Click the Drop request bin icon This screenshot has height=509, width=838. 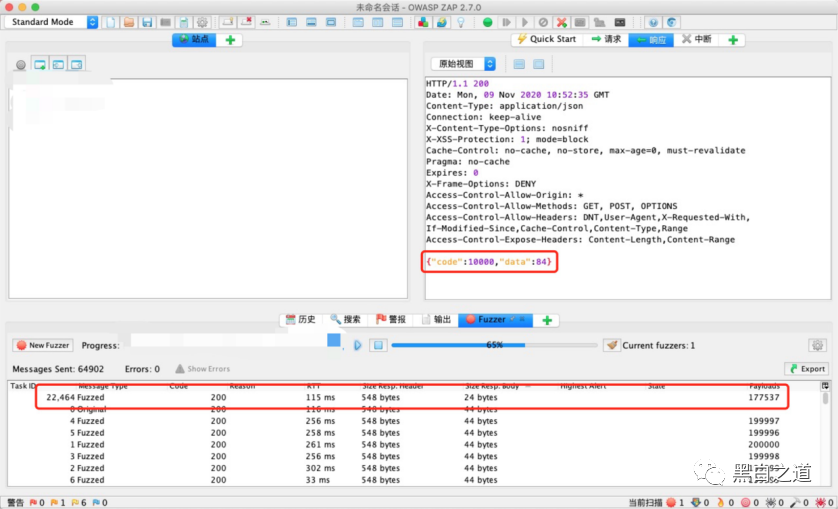(x=543, y=22)
